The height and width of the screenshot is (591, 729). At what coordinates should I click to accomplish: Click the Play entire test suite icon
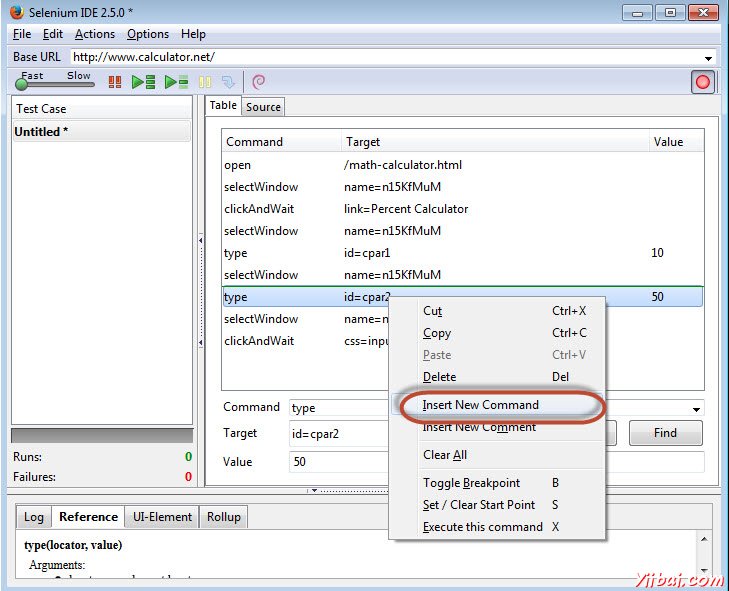pos(143,82)
